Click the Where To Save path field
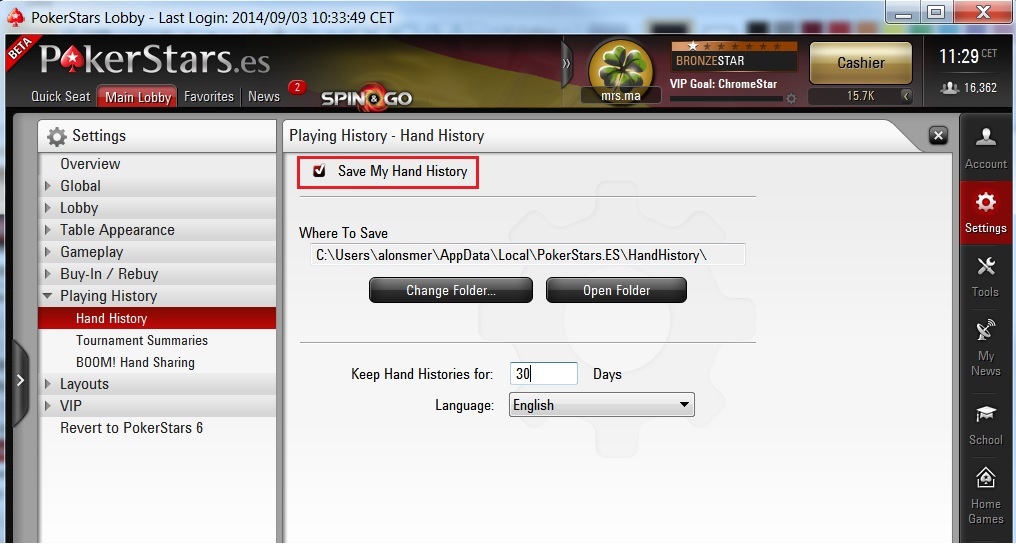The height and width of the screenshot is (544, 1016). (x=527, y=255)
